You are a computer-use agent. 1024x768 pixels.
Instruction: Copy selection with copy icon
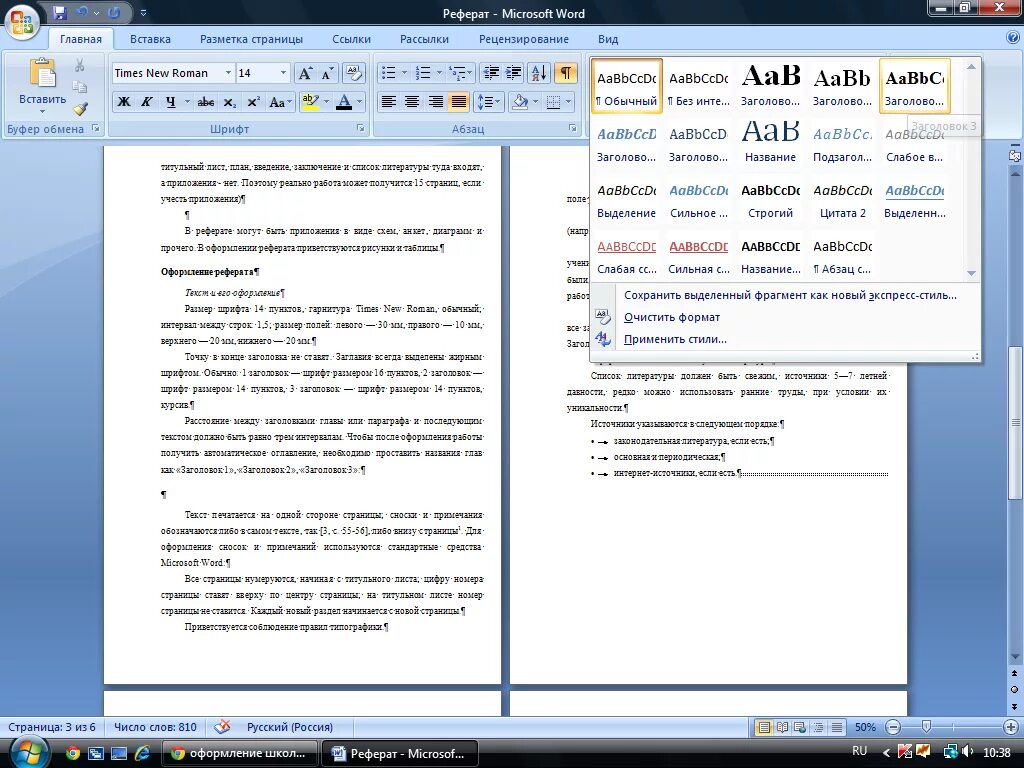tap(80, 87)
